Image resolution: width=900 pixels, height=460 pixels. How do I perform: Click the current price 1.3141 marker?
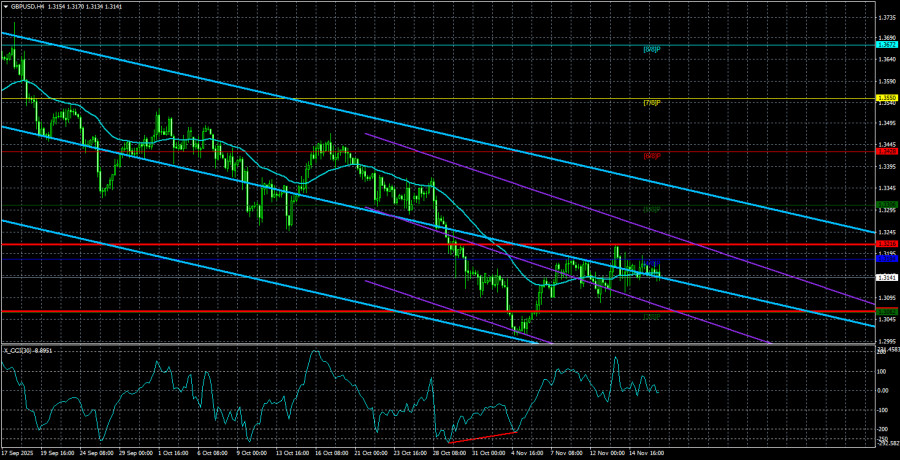point(886,277)
